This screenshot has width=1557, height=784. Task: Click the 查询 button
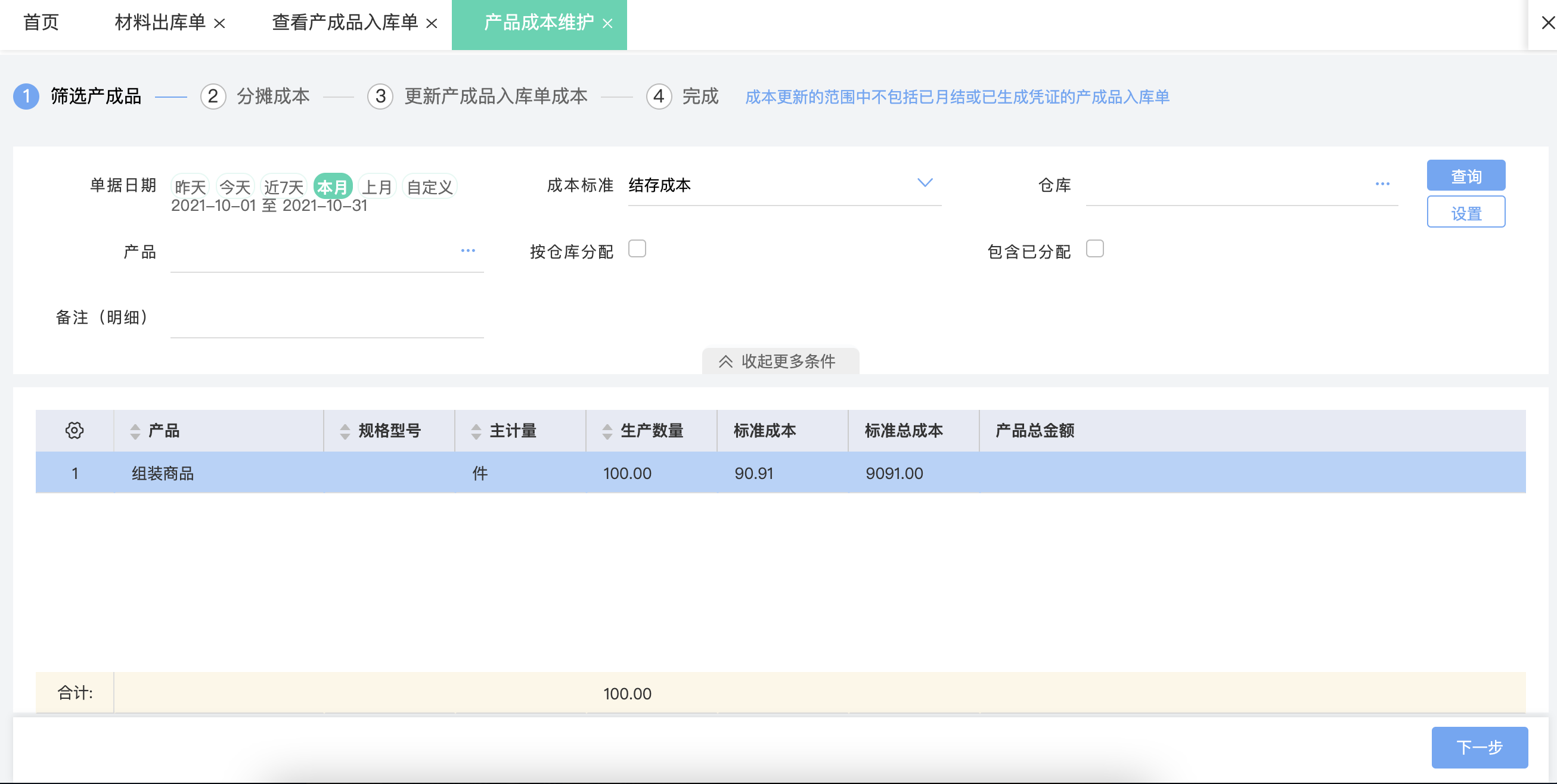pyautogui.click(x=1466, y=176)
